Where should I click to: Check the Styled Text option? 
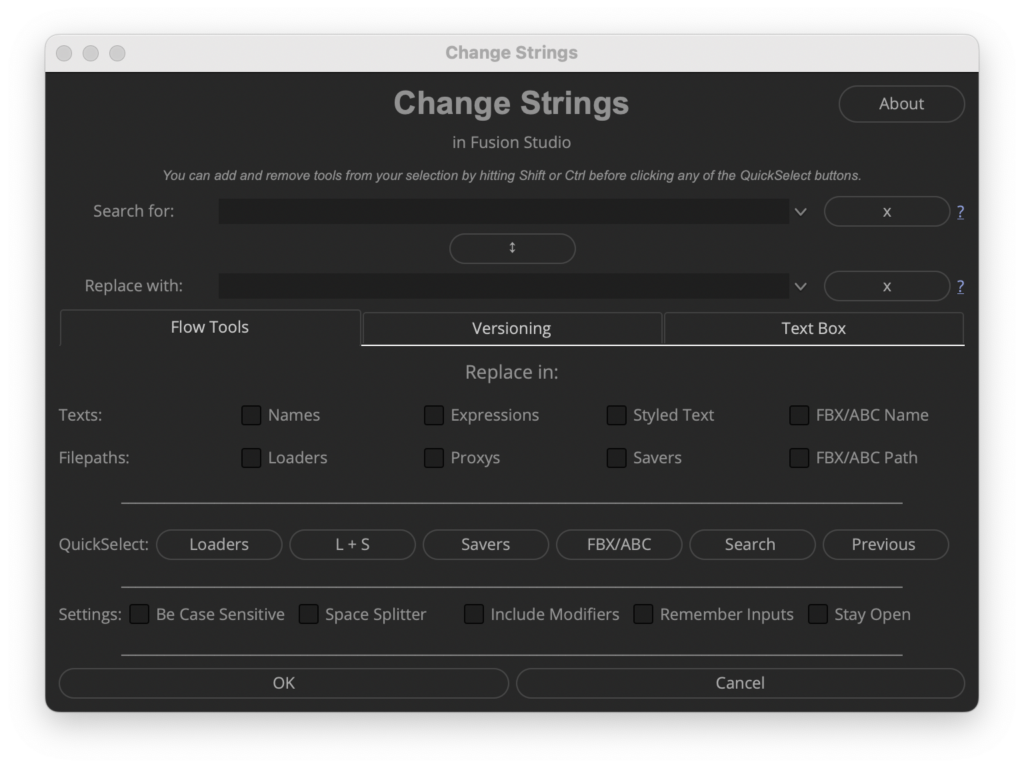point(616,415)
